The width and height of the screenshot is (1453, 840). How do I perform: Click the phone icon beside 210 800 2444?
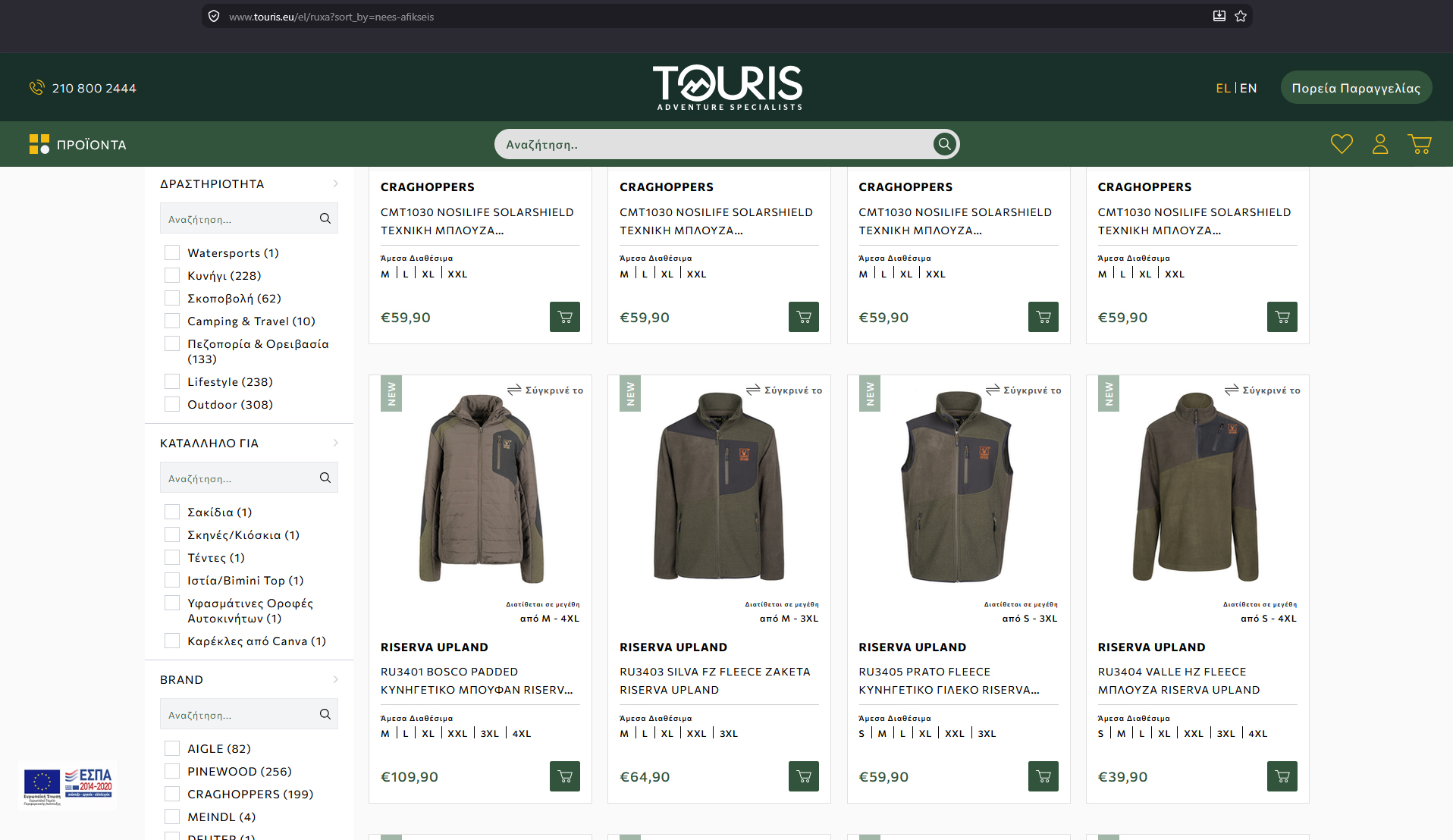36,88
